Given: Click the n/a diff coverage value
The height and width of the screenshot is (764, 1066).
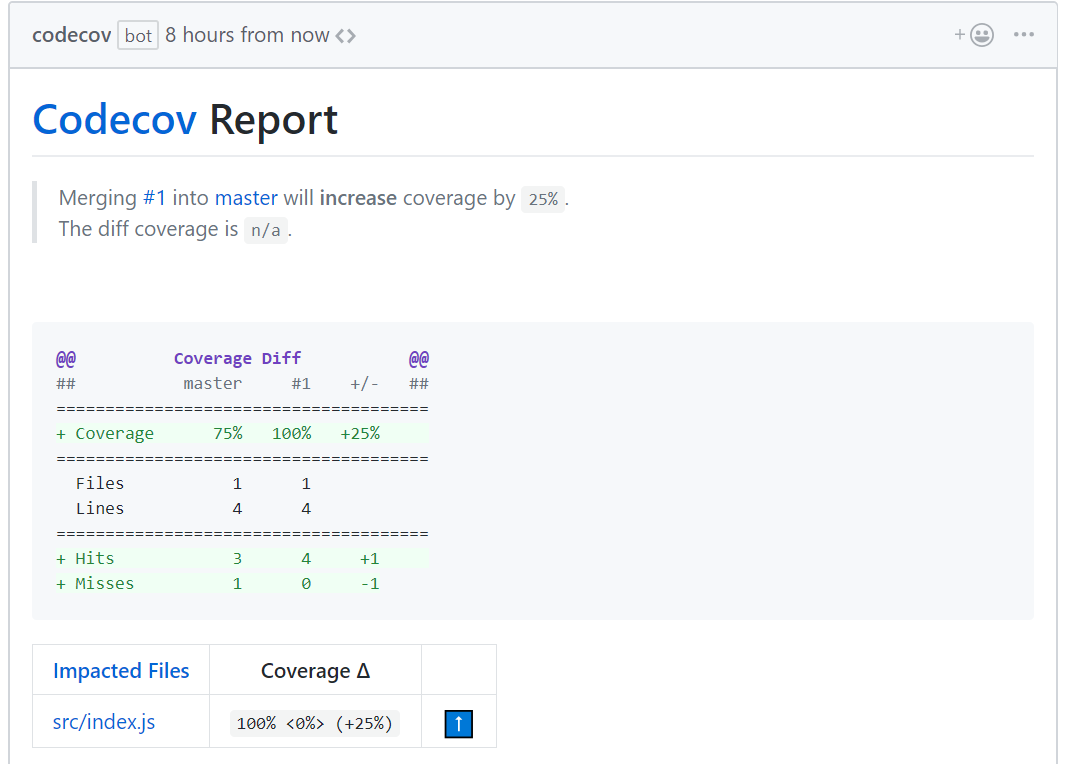Looking at the screenshot, I should coord(266,230).
